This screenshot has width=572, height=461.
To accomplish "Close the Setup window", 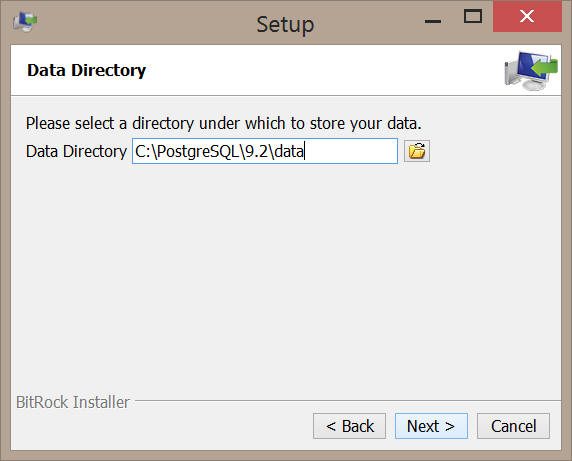I will click(x=527, y=16).
